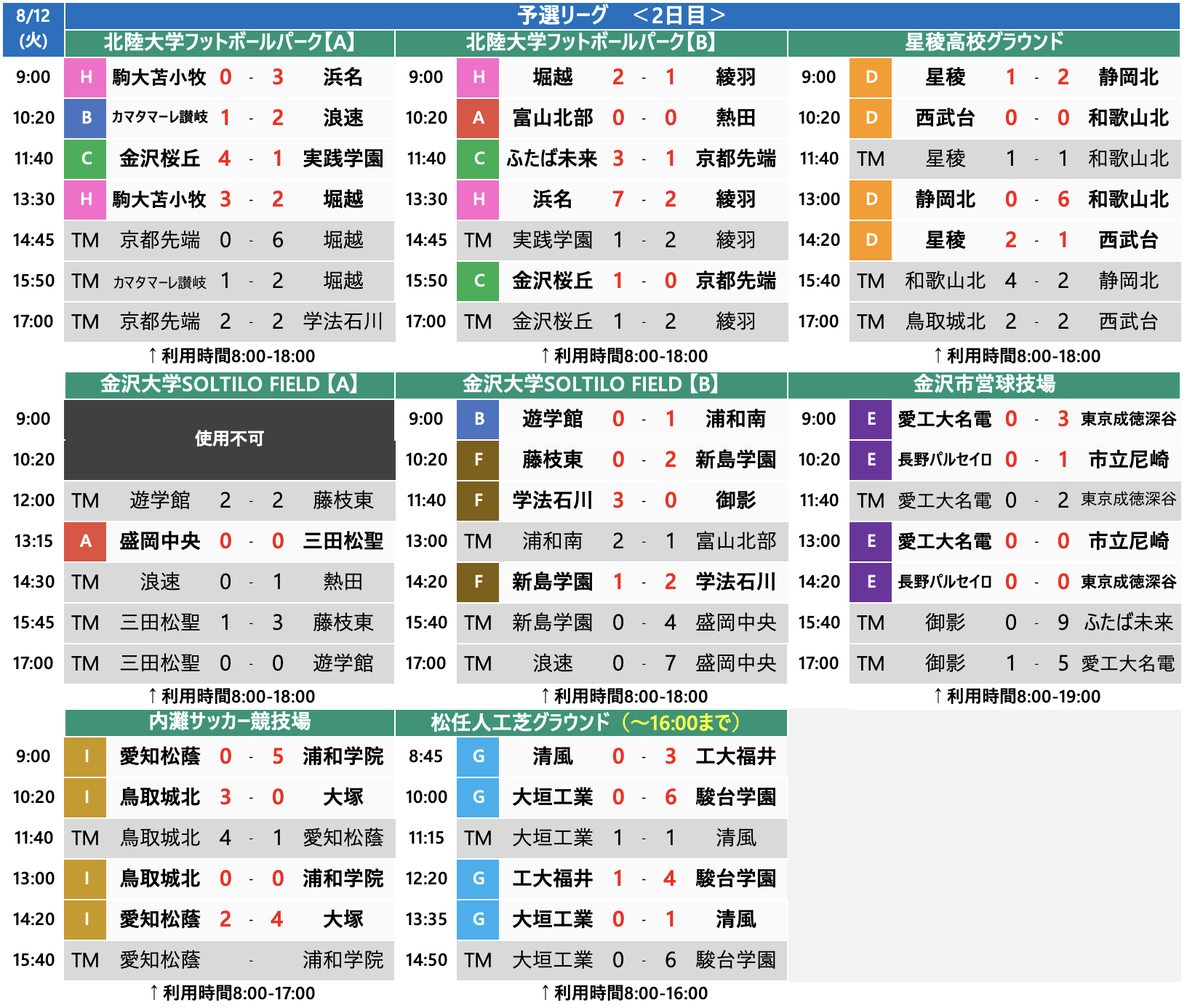Click group D badge beside 星稜 vs 静岡北

(871, 77)
